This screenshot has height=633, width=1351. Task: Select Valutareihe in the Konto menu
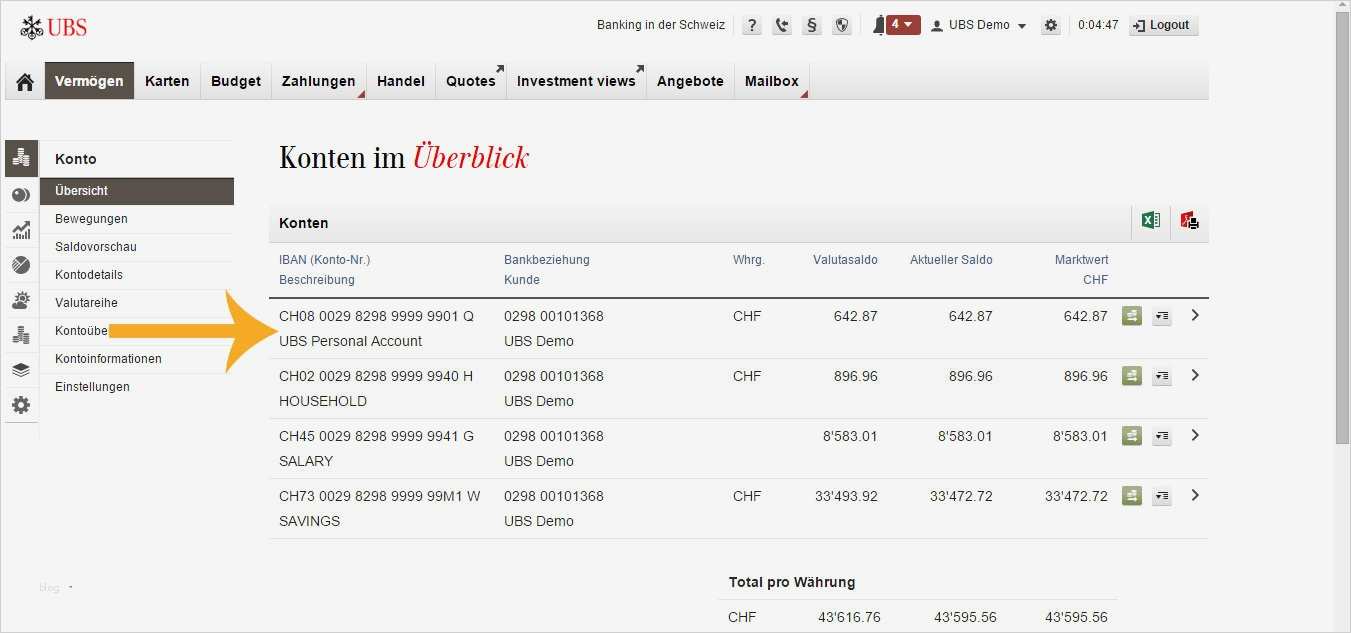point(137,303)
